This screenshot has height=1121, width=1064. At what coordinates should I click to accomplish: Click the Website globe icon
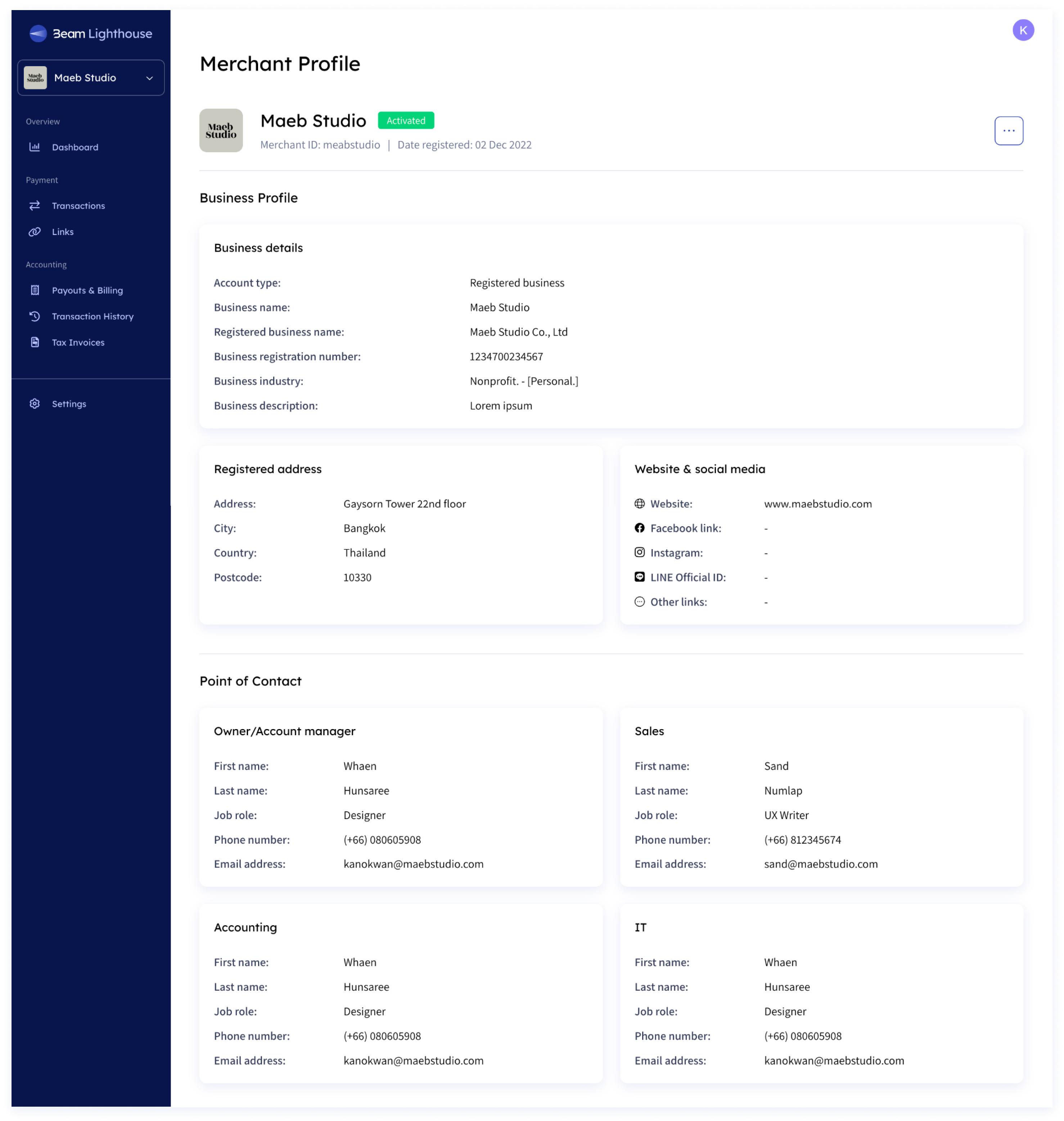pyautogui.click(x=639, y=503)
